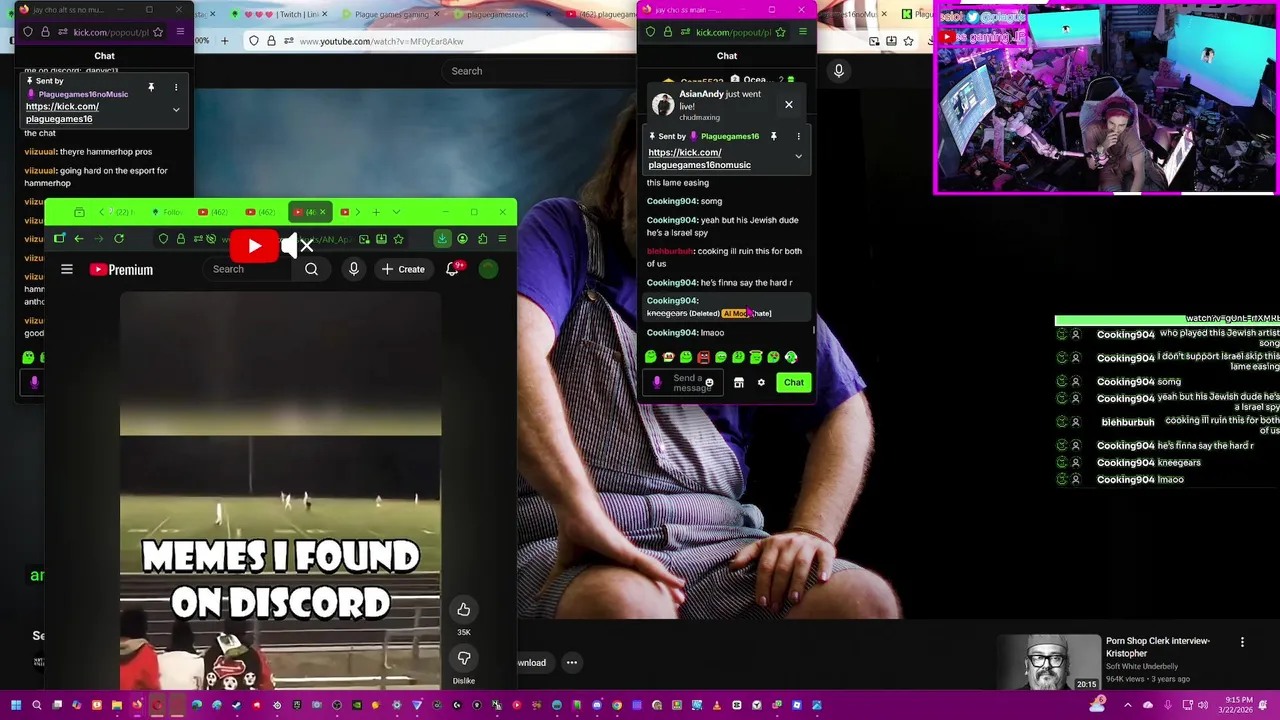Start voice search on YouTube Premium page

(x=353, y=269)
